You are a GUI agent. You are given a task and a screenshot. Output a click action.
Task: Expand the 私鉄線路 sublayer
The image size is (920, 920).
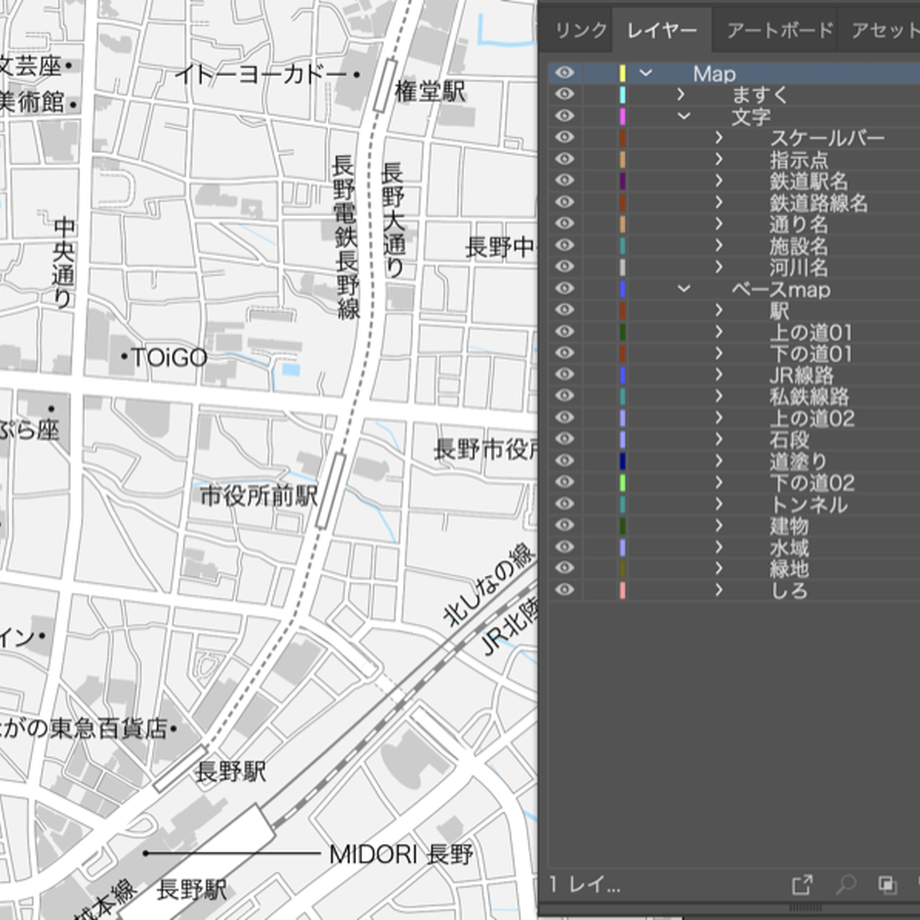click(x=719, y=396)
